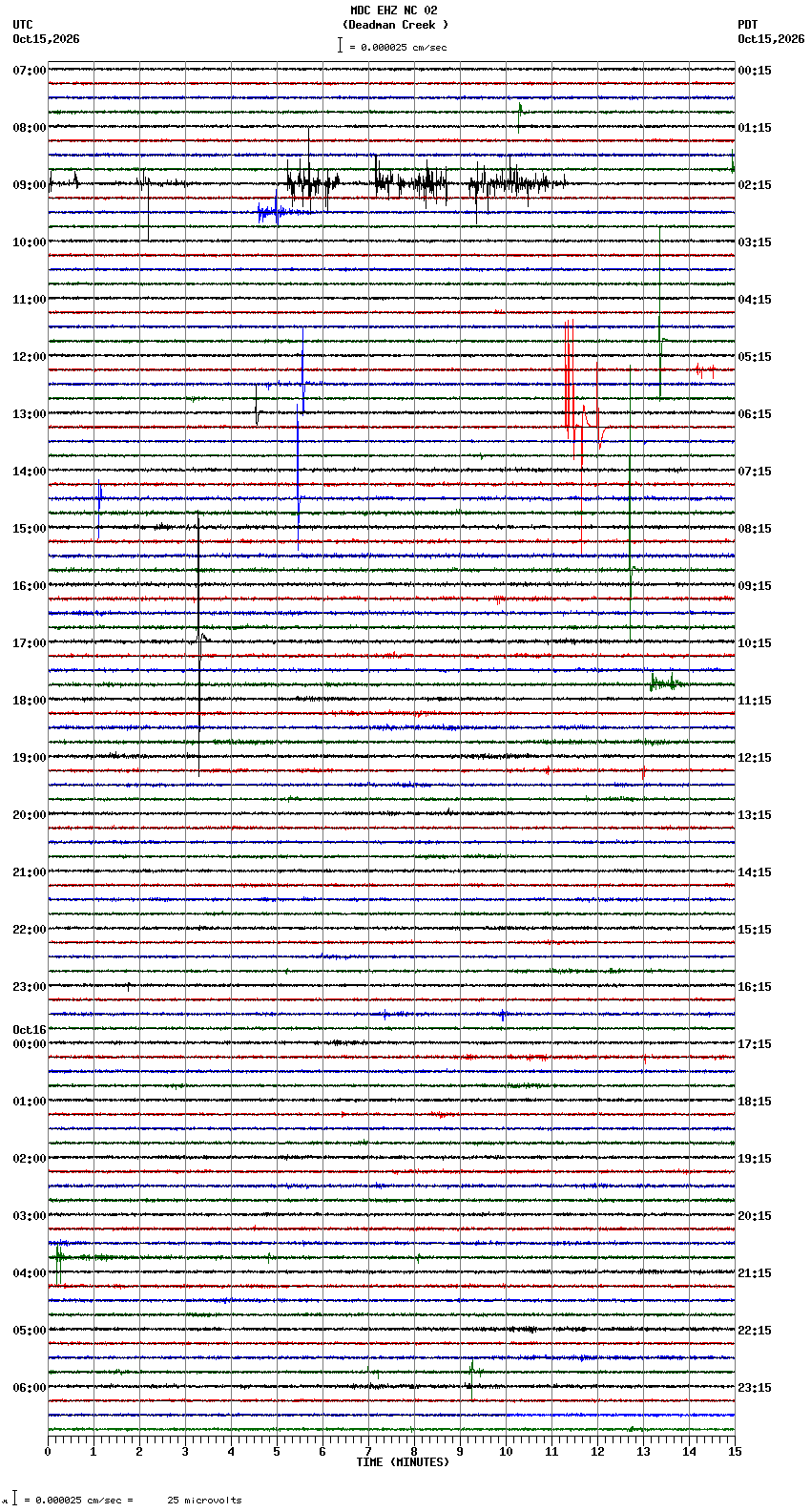The image size is (811, 1512).
Task: Click the '12:00' UTC time label
Action: [x=30, y=357]
